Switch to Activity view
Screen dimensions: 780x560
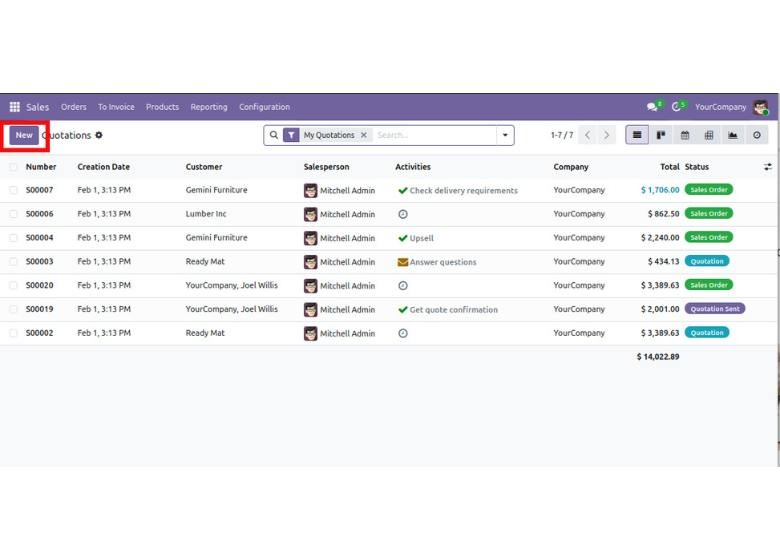(x=757, y=135)
